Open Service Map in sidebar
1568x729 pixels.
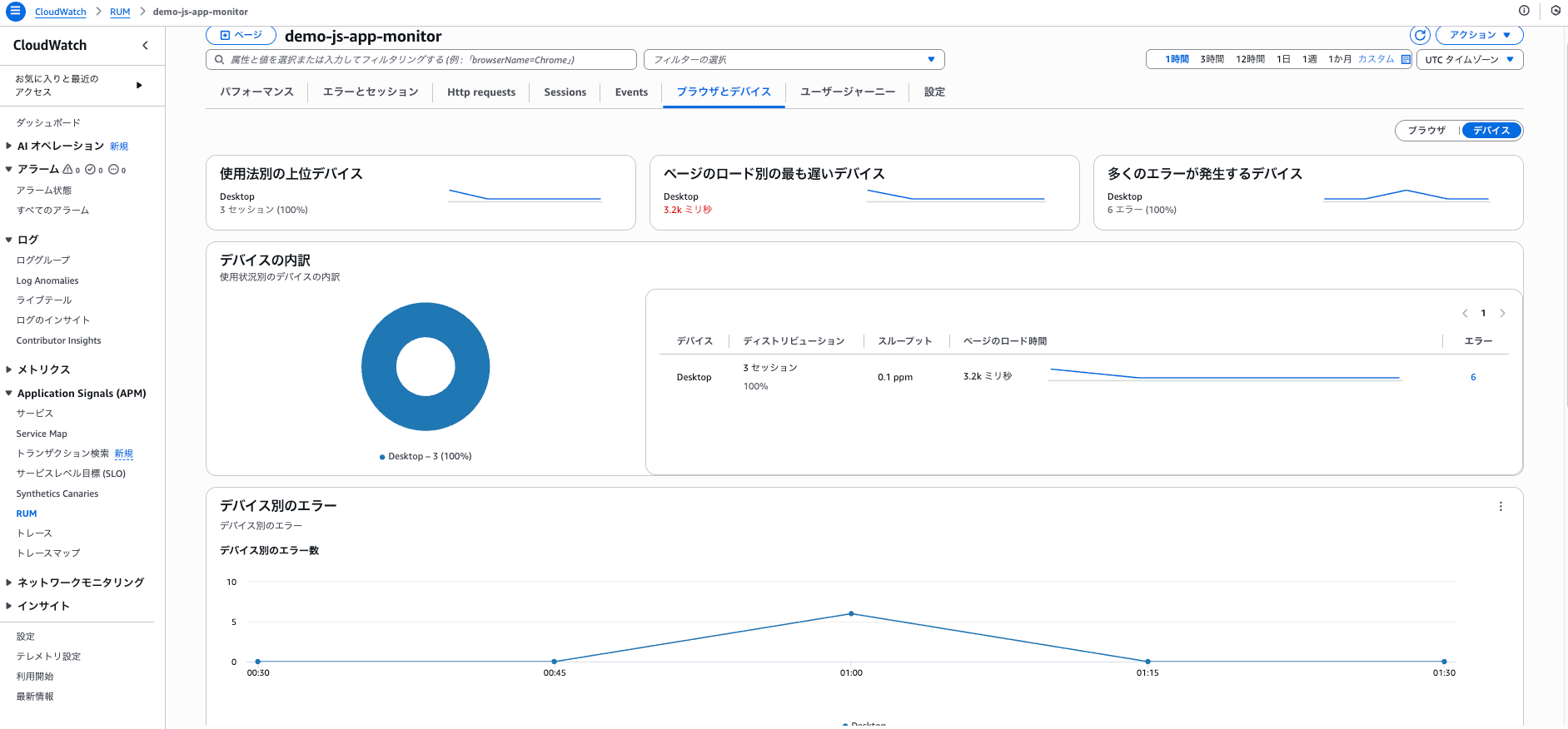pyautogui.click(x=42, y=434)
